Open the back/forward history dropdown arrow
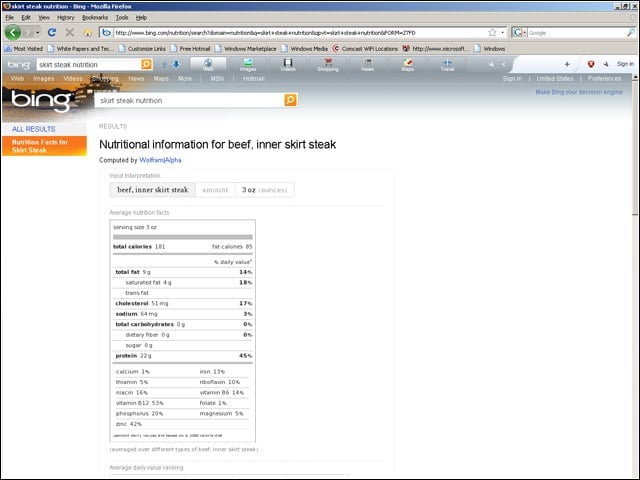The width and height of the screenshot is (640, 480). coord(38,32)
